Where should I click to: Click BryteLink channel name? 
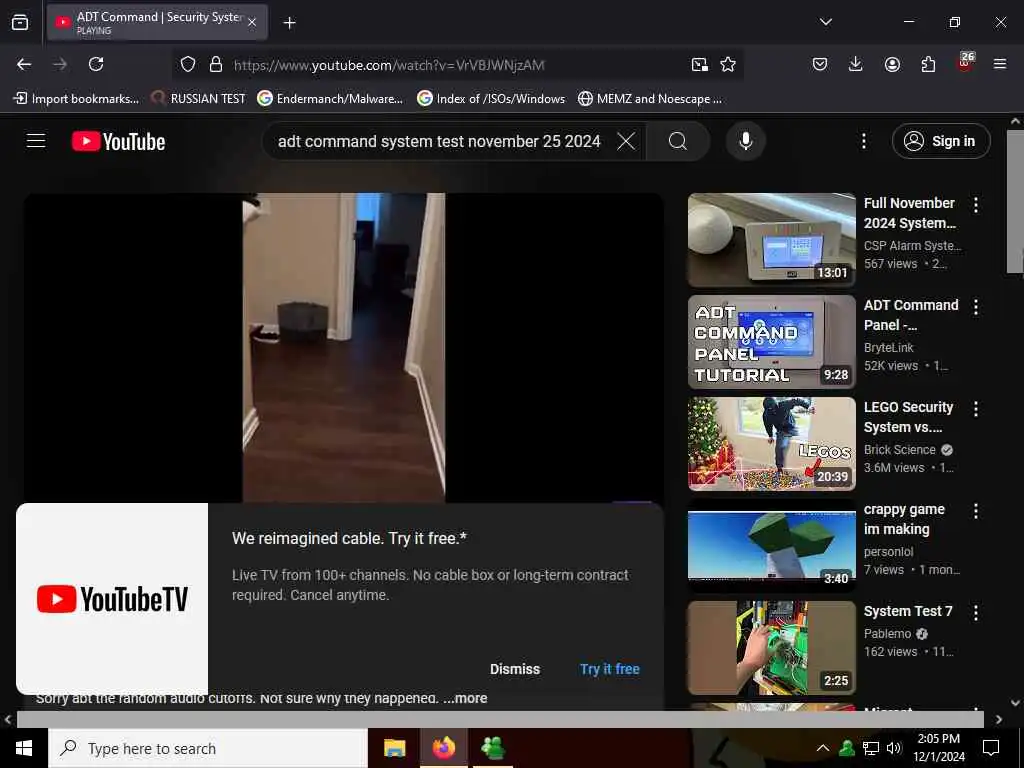pyautogui.click(x=888, y=347)
